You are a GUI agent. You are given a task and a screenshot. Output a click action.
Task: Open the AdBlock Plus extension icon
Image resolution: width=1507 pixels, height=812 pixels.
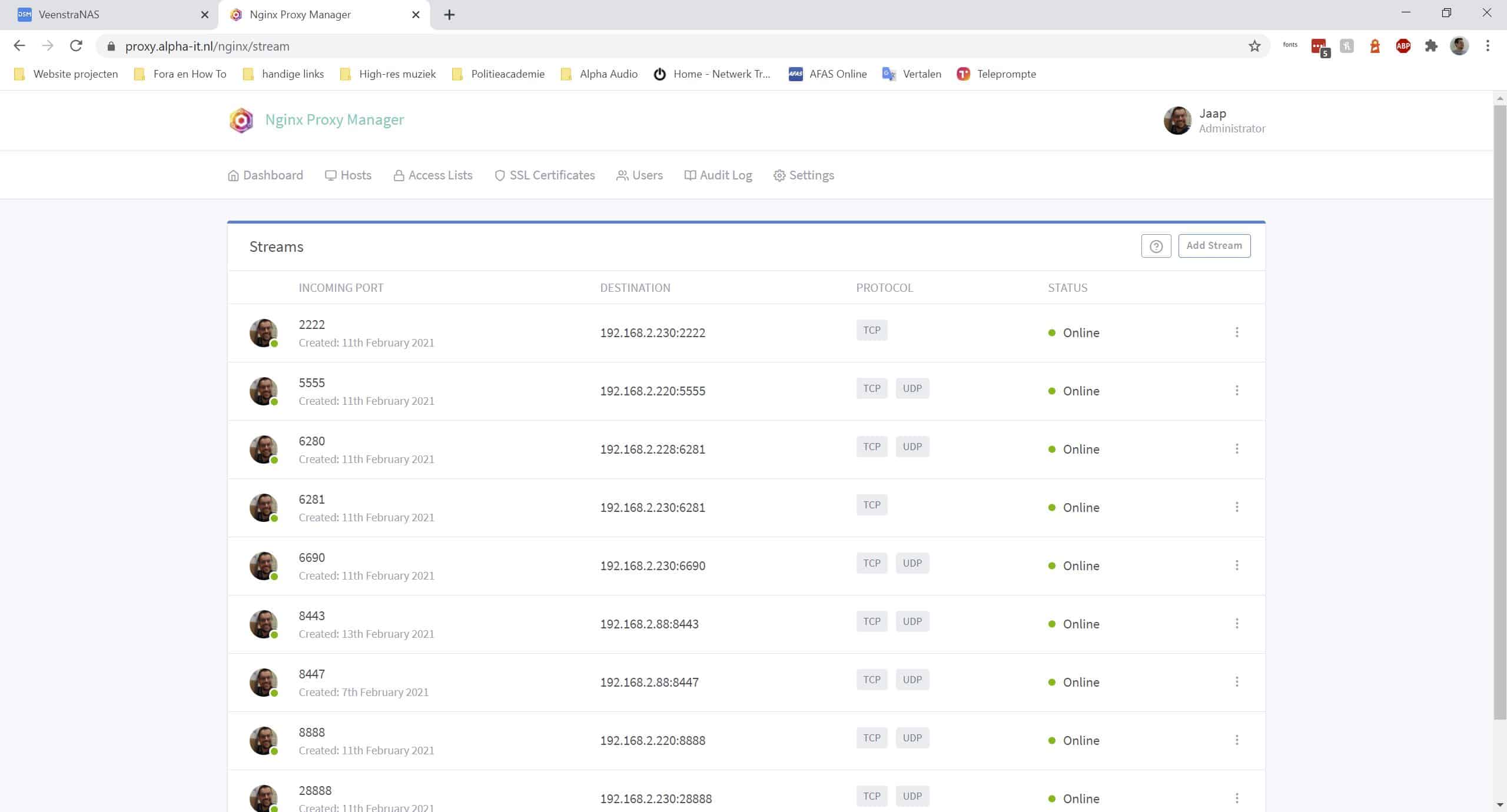coord(1403,46)
